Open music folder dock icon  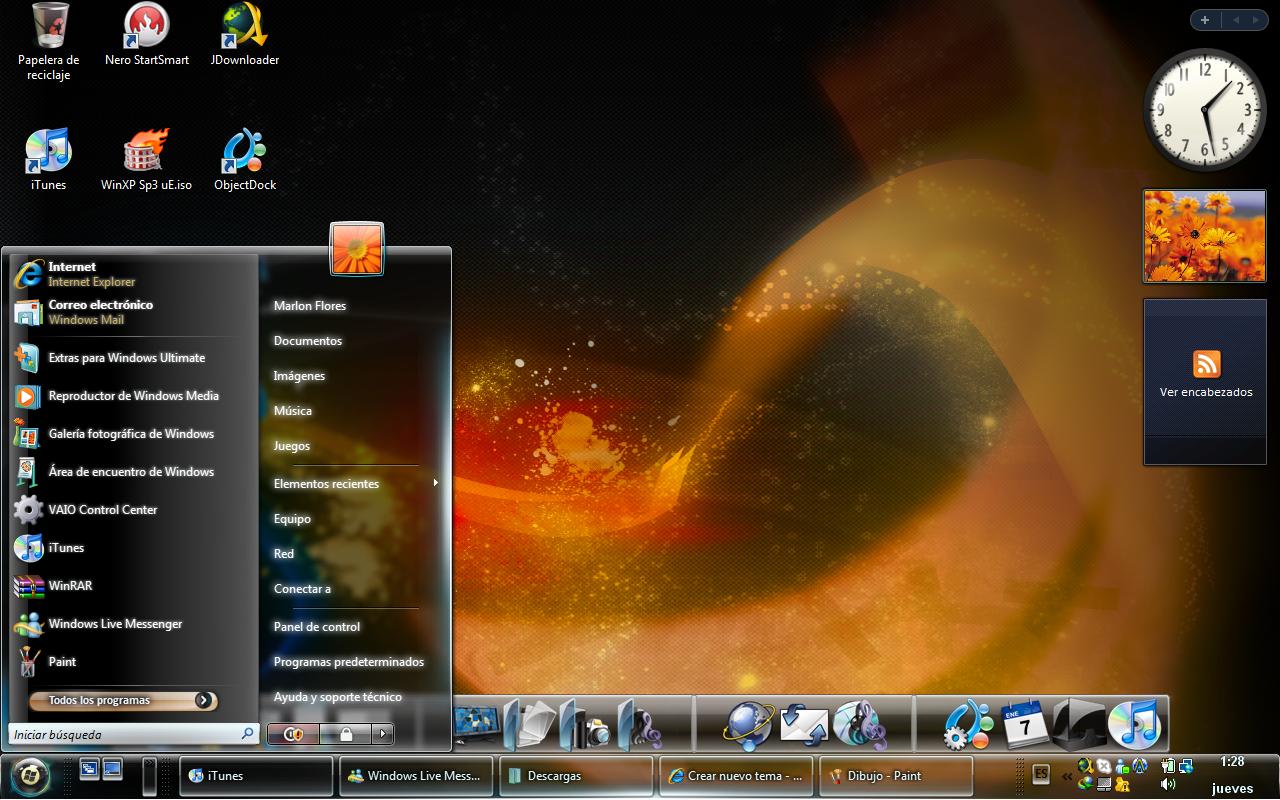(640, 725)
